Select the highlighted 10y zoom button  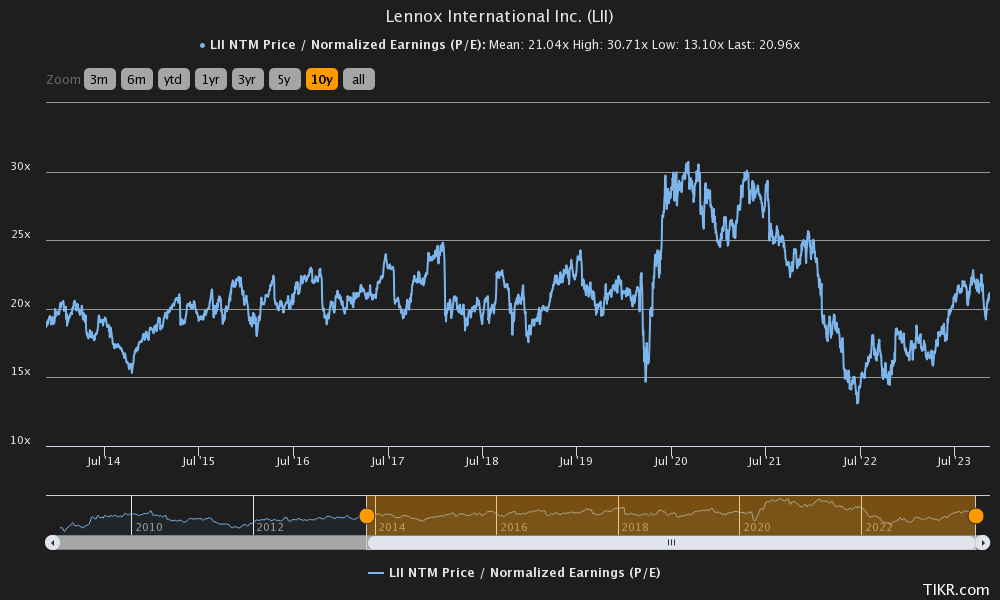(x=321, y=79)
